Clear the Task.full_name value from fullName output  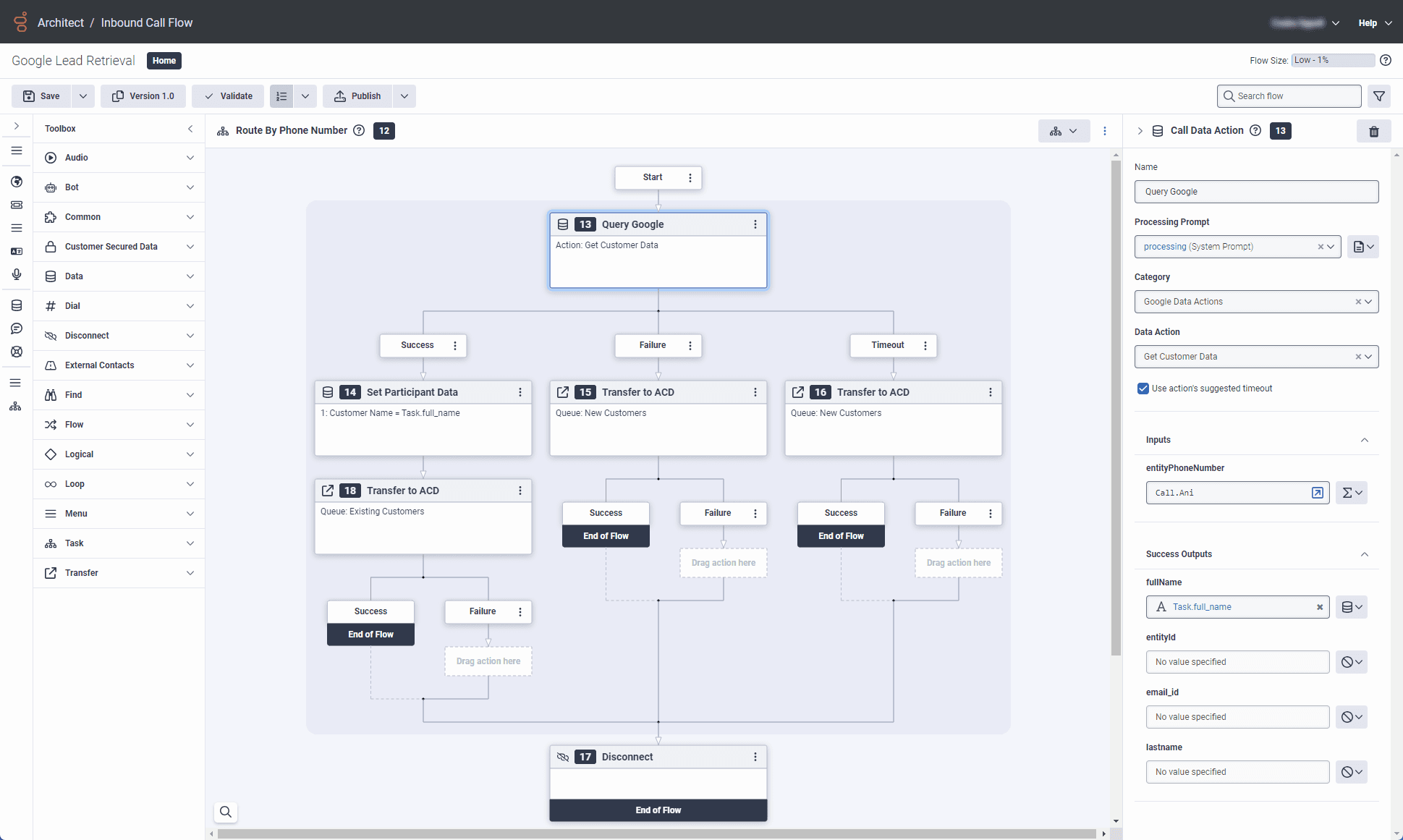tap(1319, 607)
